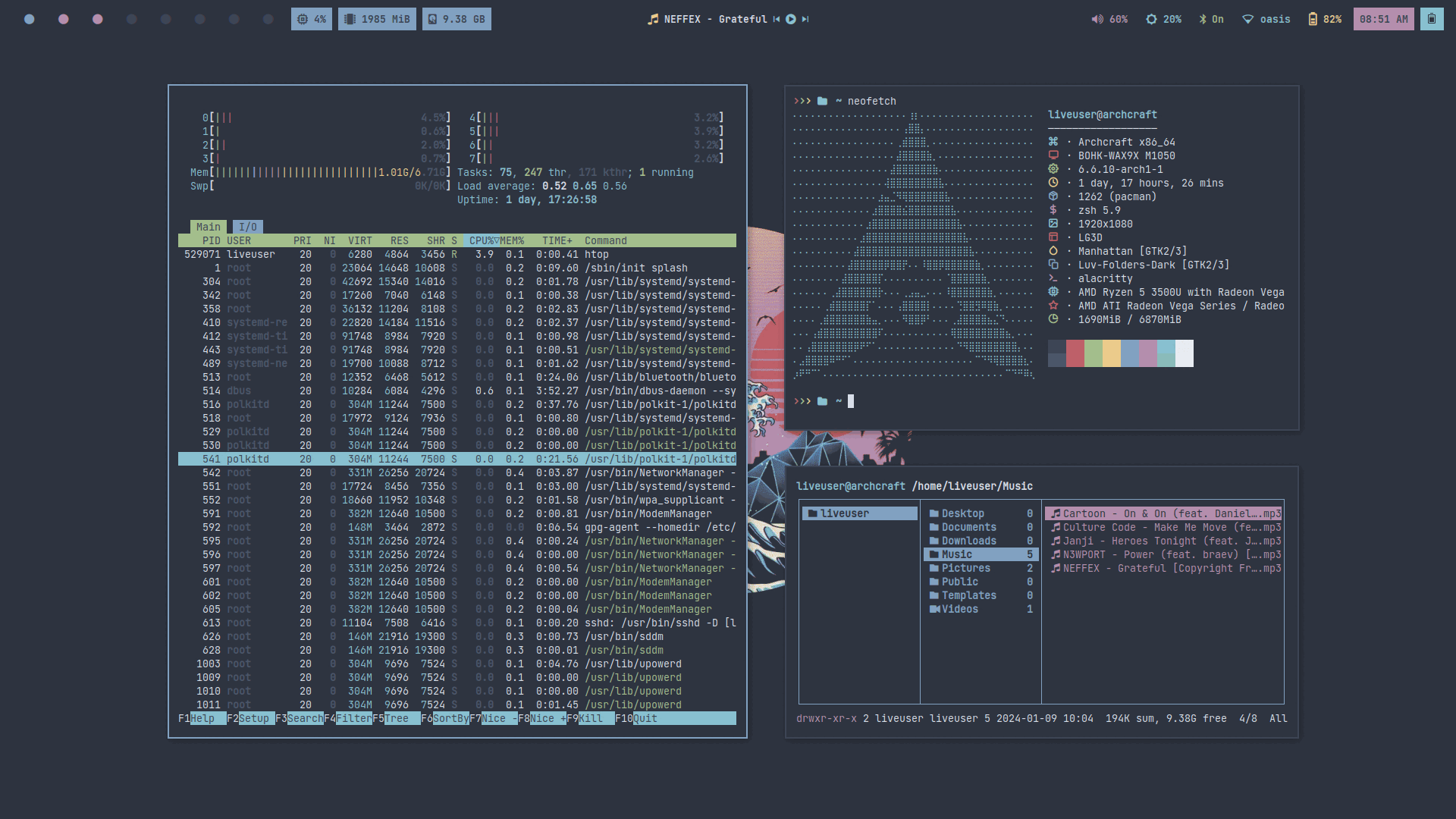Open the oasis Wi-Fi network icon
Image resolution: width=1456 pixels, height=819 pixels.
click(1247, 20)
